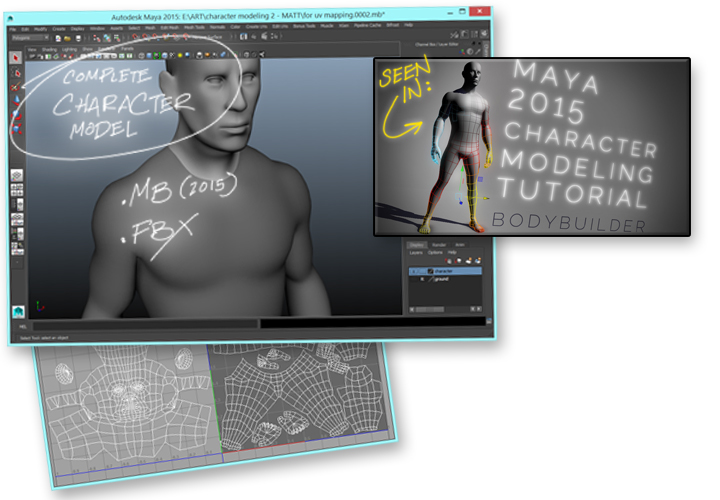Open the Layer Editor Layers menu
The height and width of the screenshot is (500, 720).
(x=416, y=253)
